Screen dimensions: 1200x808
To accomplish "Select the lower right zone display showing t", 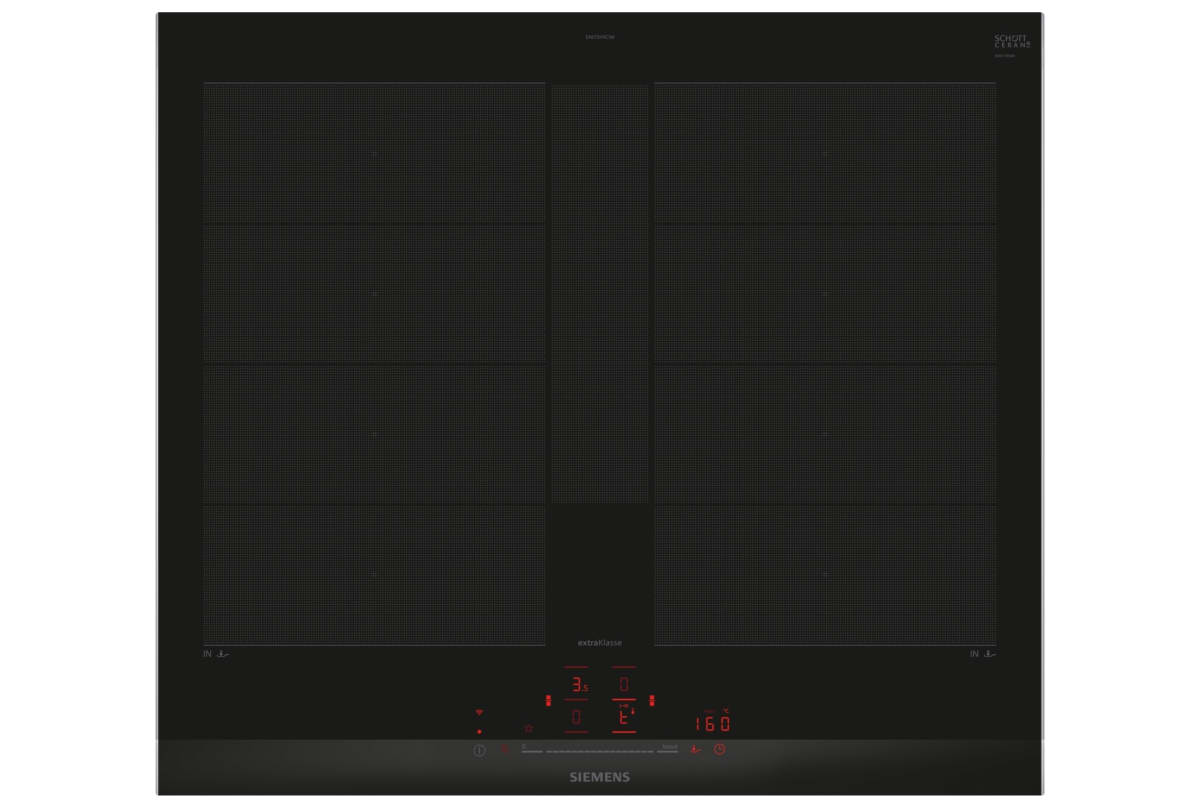I will 624,717.
